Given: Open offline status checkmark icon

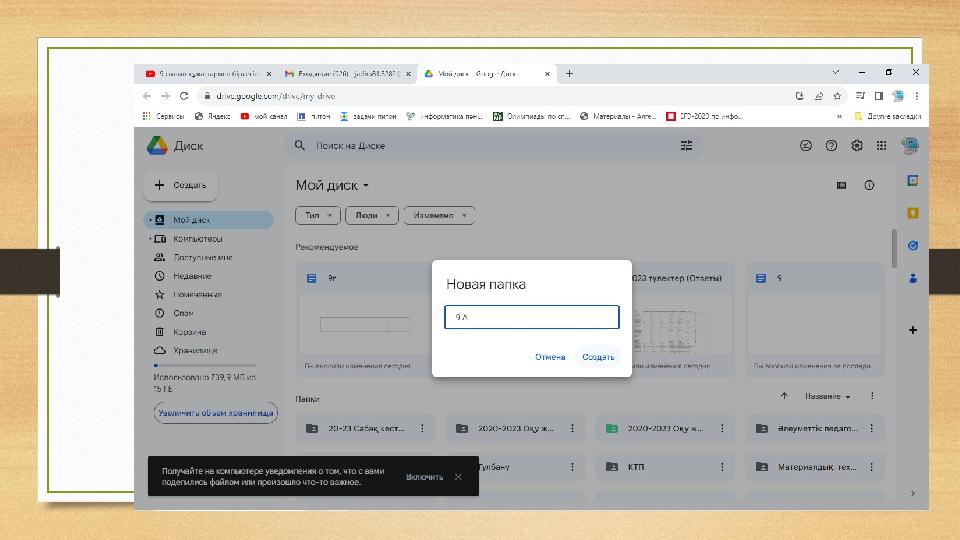Looking at the screenshot, I should 806,146.
